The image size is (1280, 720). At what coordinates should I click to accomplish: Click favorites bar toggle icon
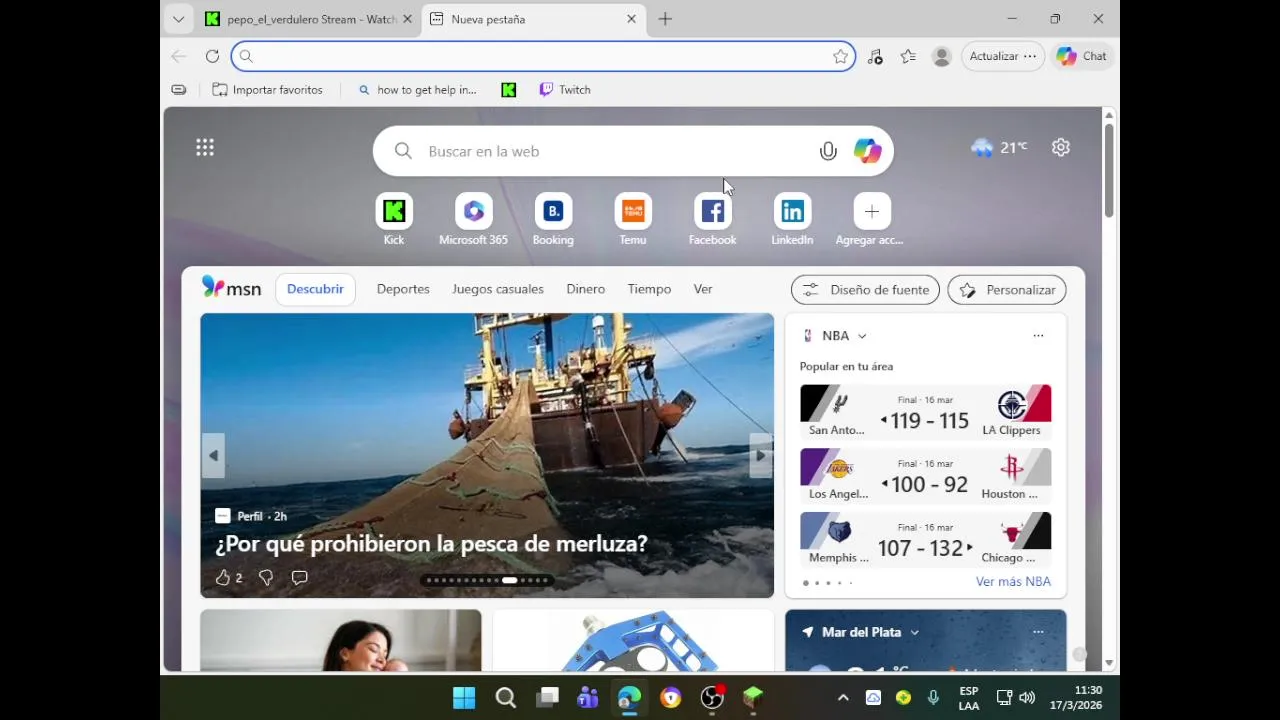tap(179, 90)
